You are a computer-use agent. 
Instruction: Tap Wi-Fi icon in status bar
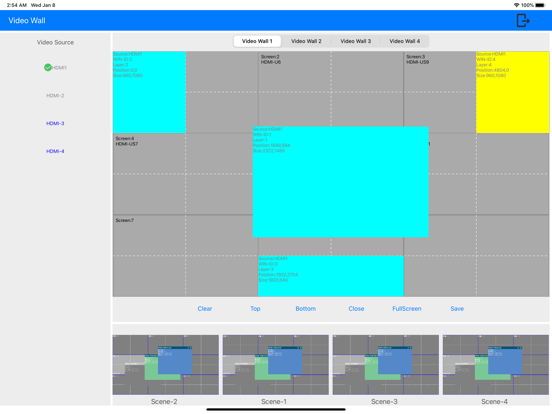[x=516, y=5]
